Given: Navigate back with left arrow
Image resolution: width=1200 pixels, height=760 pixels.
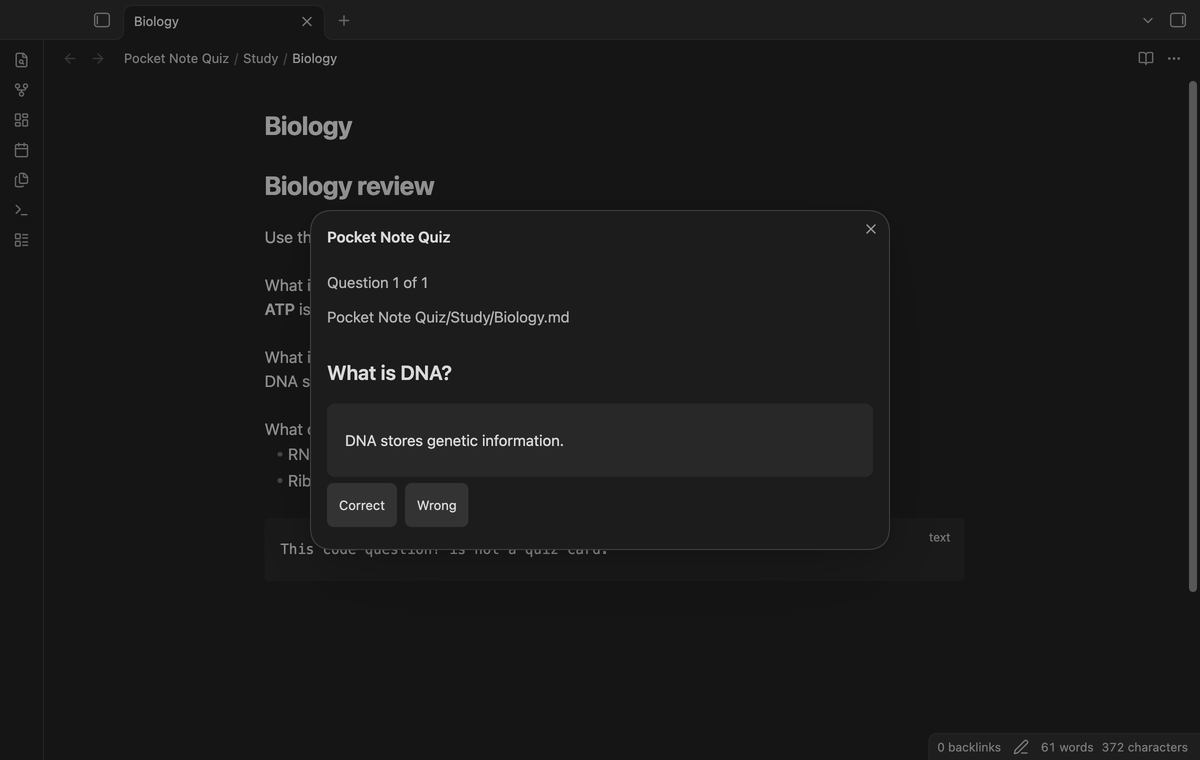Looking at the screenshot, I should click(x=70, y=59).
